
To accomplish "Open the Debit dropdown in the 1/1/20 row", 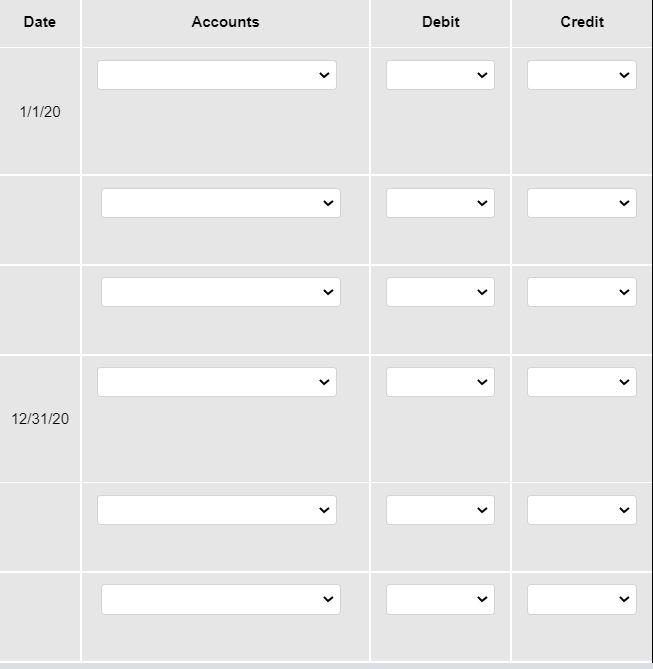I will pos(440,75).
